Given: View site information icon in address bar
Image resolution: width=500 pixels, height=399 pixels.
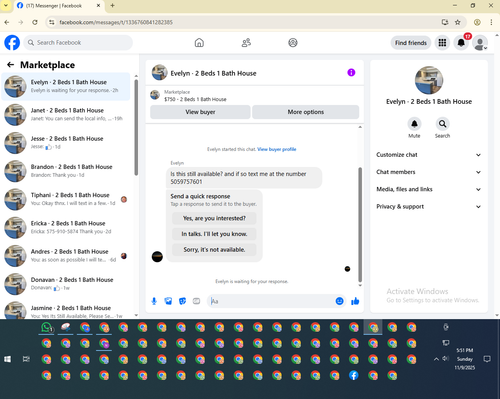Looking at the screenshot, I should (x=51, y=22).
